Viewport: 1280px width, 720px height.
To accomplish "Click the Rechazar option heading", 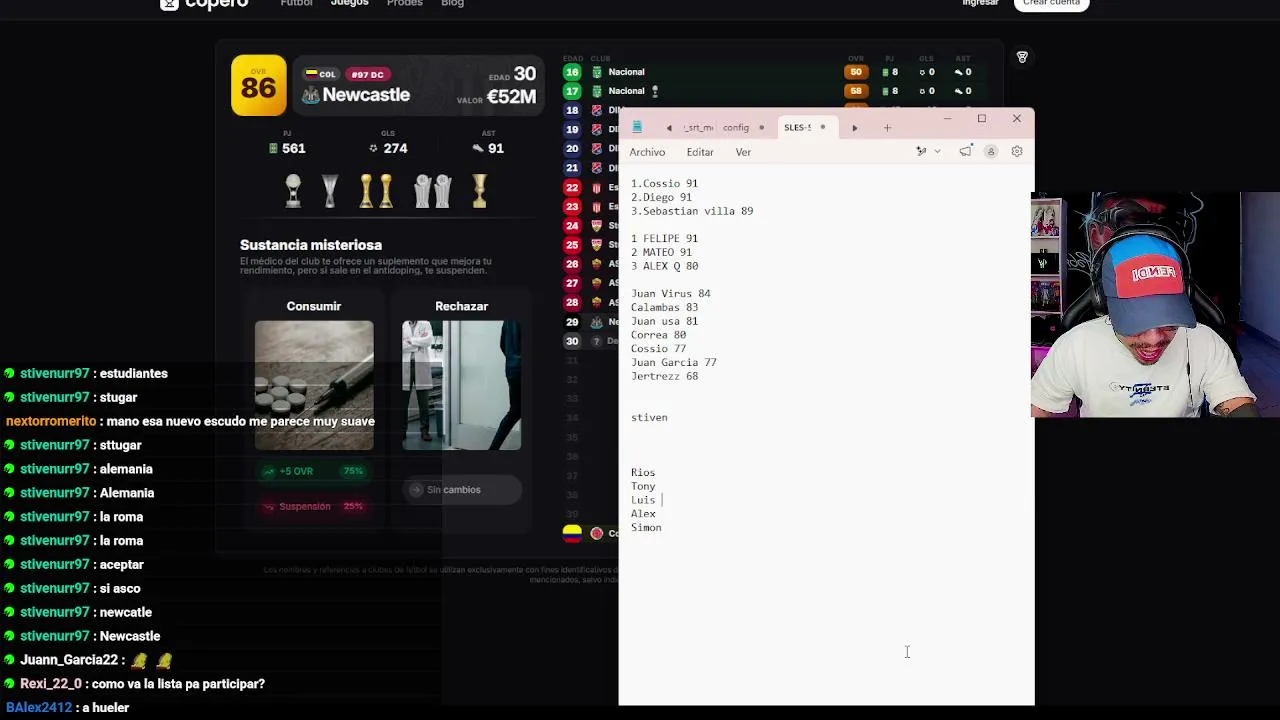I will point(461,306).
